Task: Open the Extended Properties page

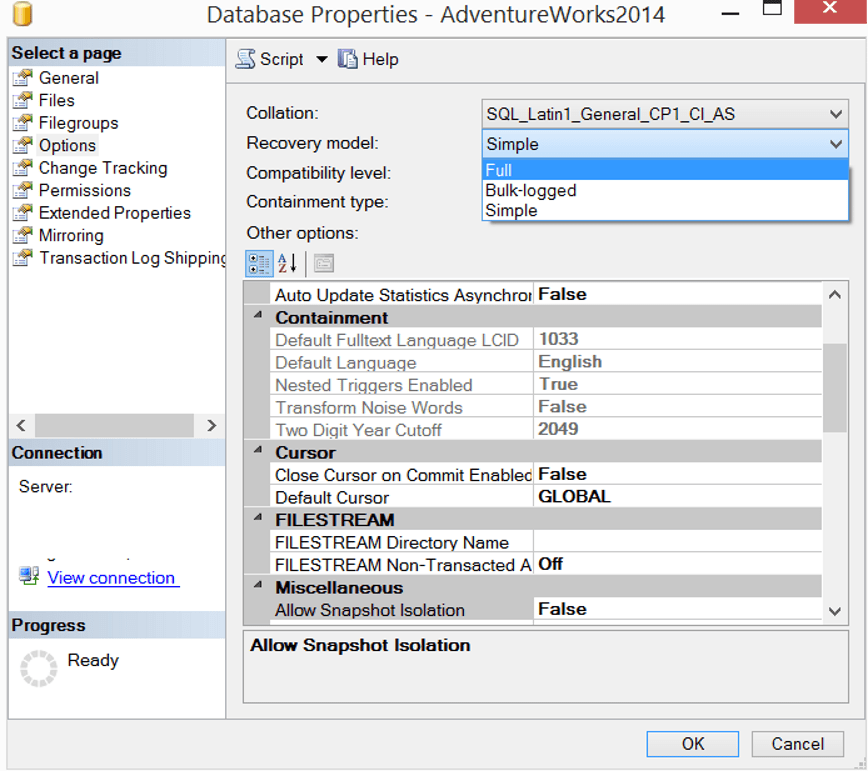Action: point(115,213)
